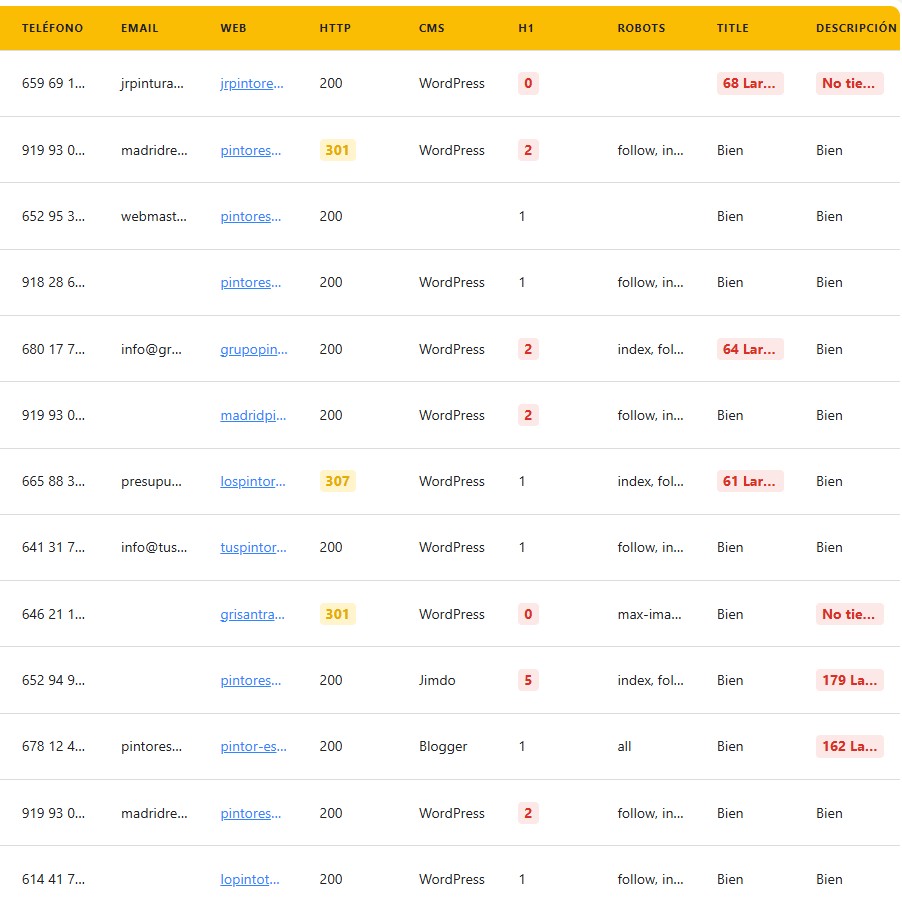
Task: Click index, fol... in the lospintor... row
Action: pyautogui.click(x=651, y=481)
